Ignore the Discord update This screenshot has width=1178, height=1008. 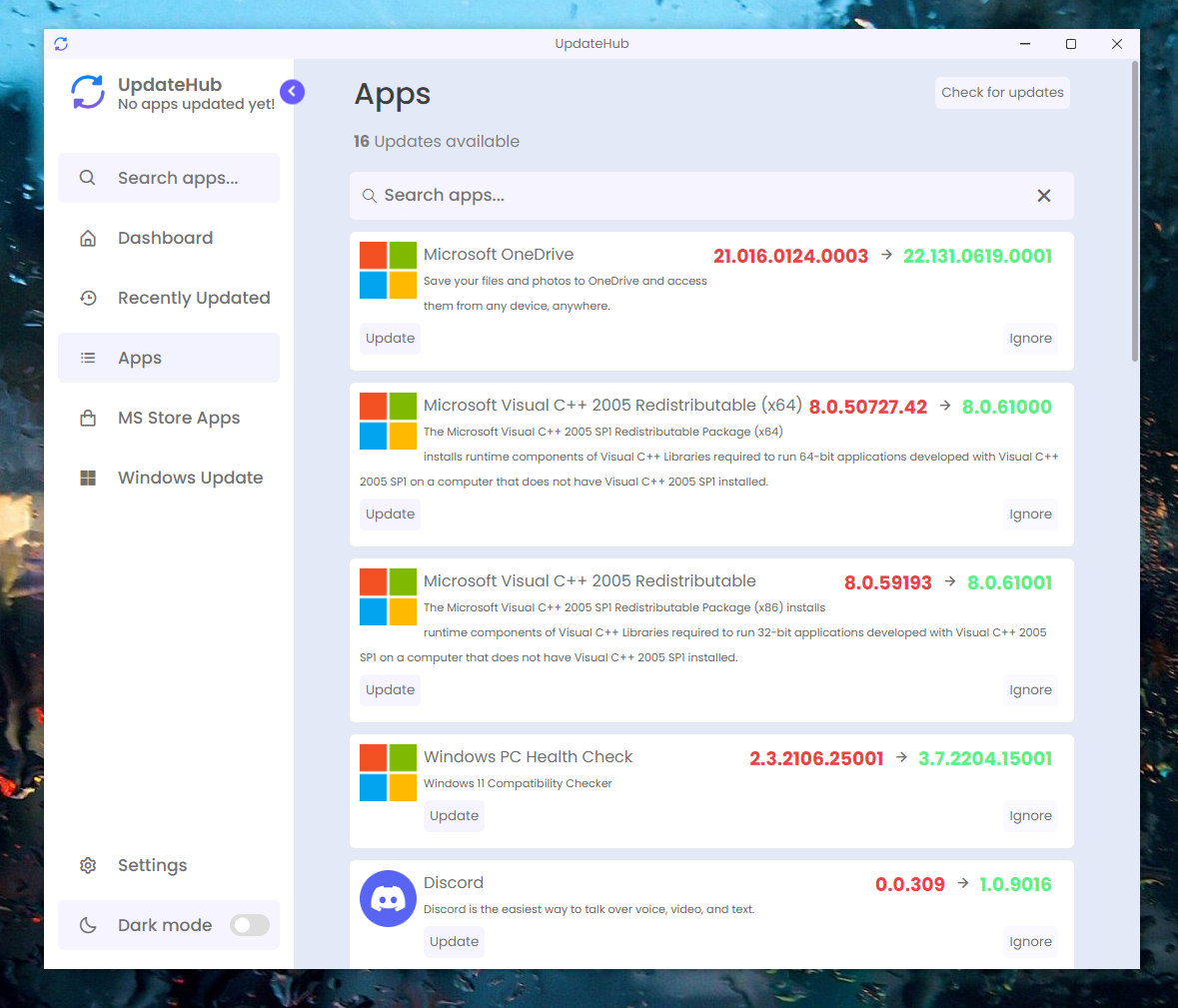[1030, 941]
